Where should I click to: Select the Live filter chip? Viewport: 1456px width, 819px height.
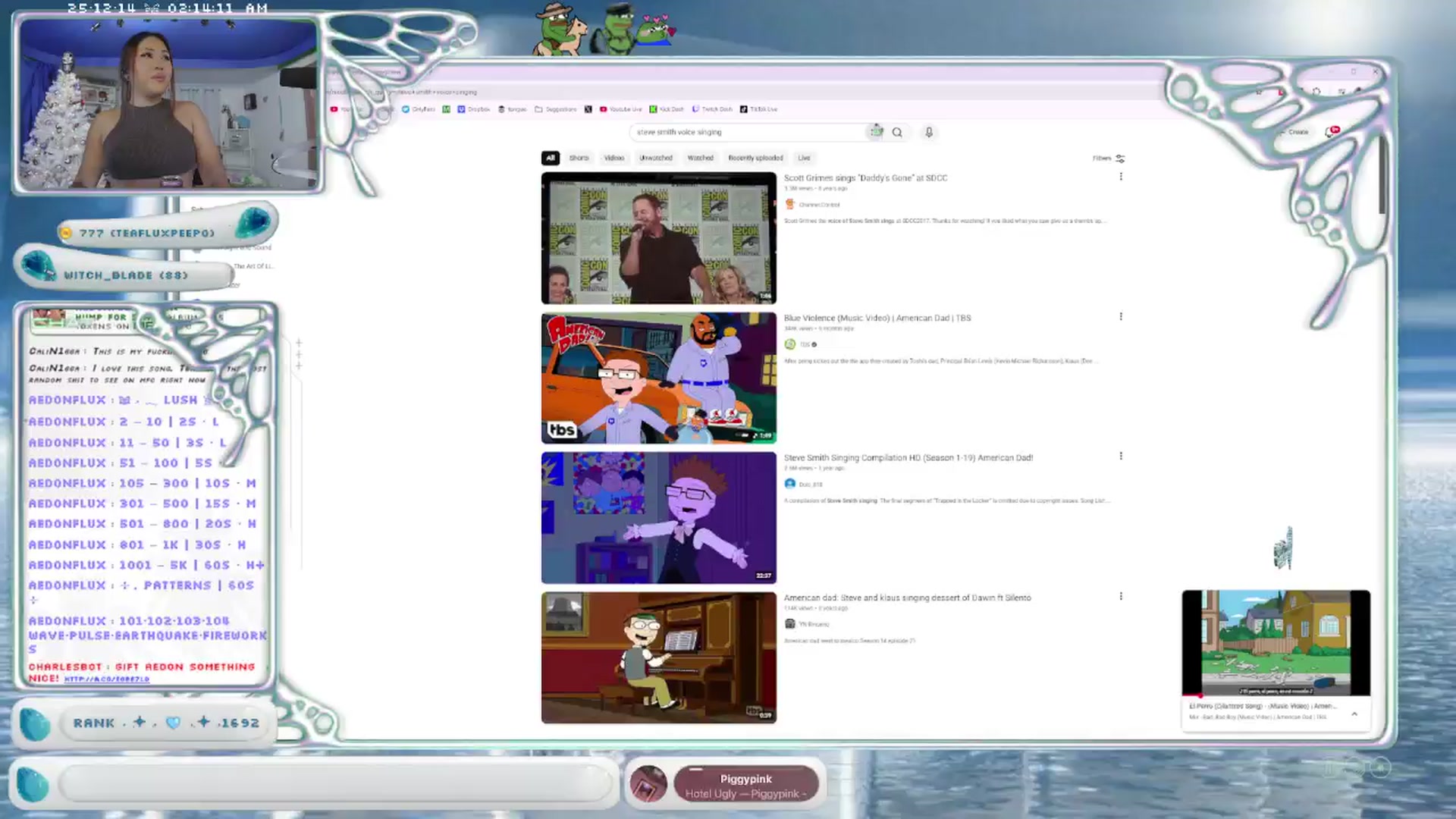click(x=805, y=158)
